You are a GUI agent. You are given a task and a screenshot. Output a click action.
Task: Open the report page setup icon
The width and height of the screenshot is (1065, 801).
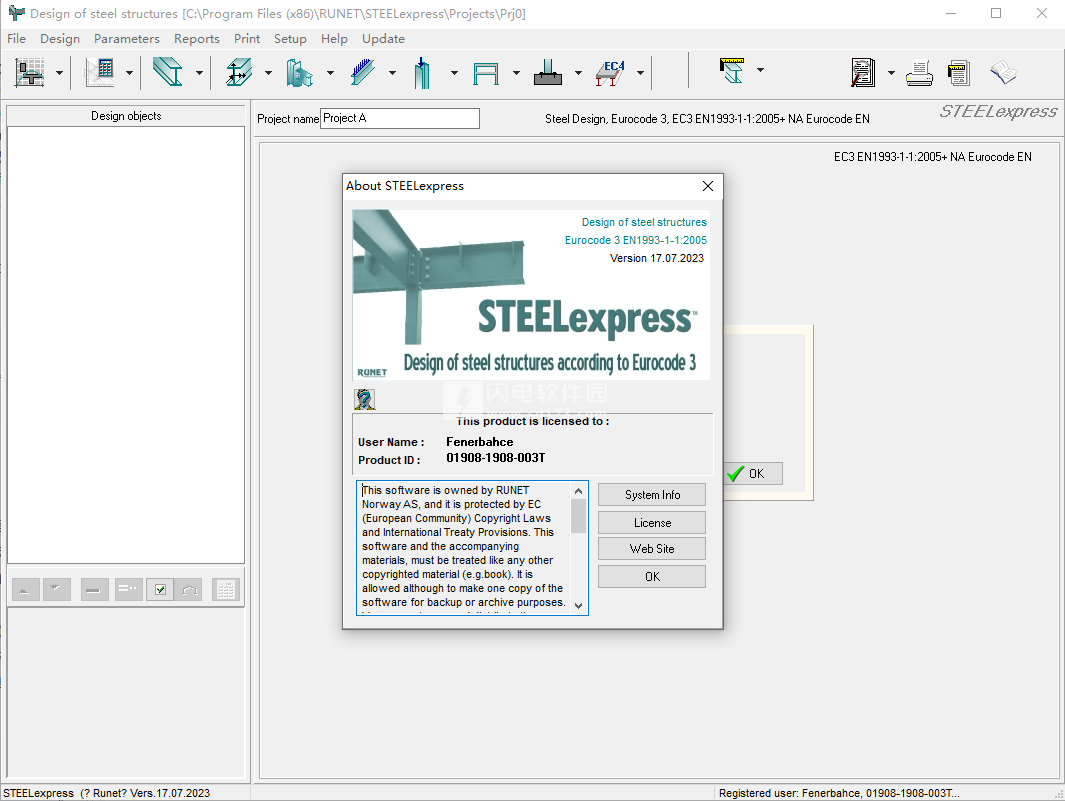(x=958, y=73)
